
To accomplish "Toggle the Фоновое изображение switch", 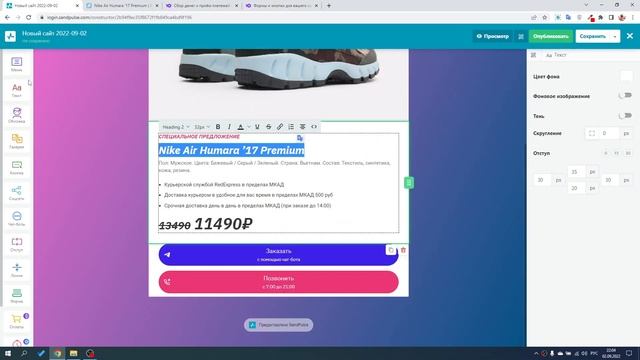I will tap(625, 96).
